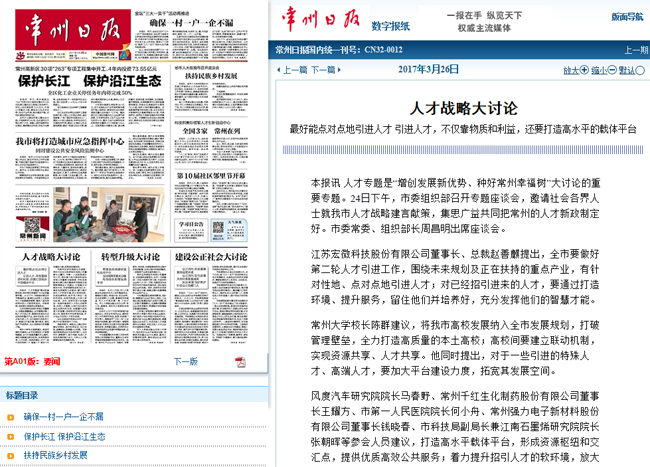Go to previous issue 上一期
Image resolution: width=650 pixels, height=467 pixels.
636,49
